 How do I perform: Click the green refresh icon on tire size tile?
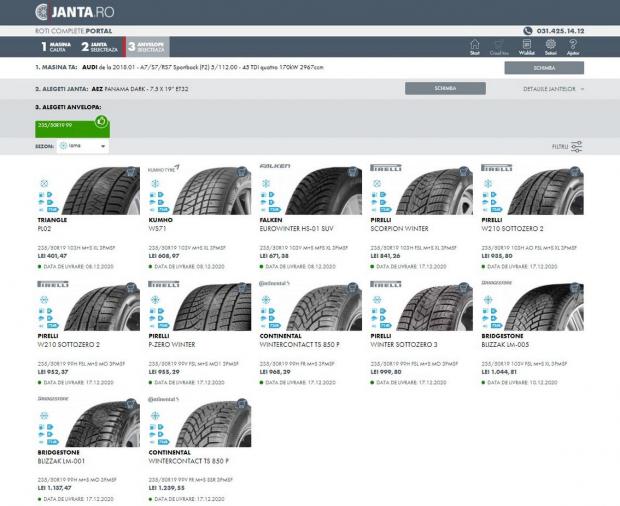click(x=100, y=122)
